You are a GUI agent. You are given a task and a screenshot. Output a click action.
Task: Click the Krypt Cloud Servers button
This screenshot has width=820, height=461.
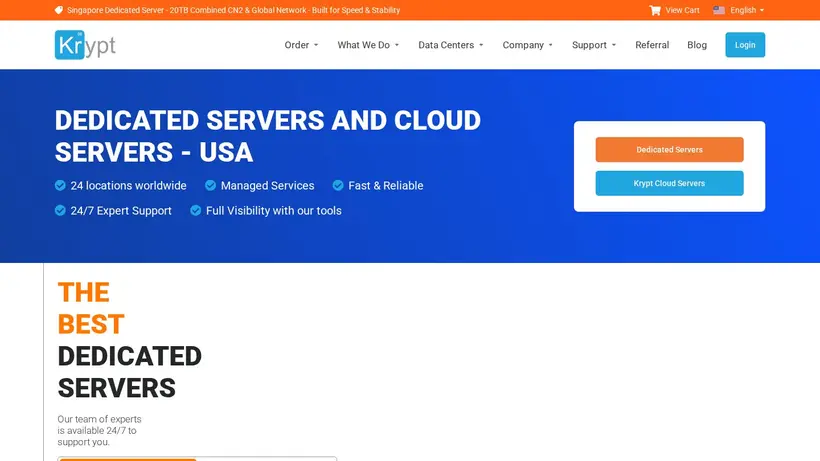(x=669, y=183)
